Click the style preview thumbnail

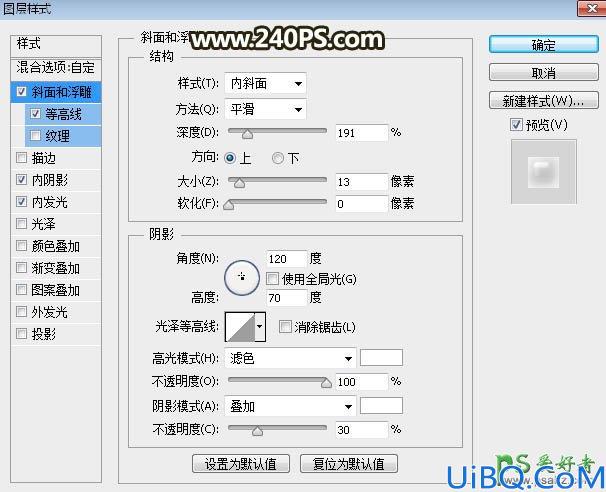pyautogui.click(x=543, y=172)
